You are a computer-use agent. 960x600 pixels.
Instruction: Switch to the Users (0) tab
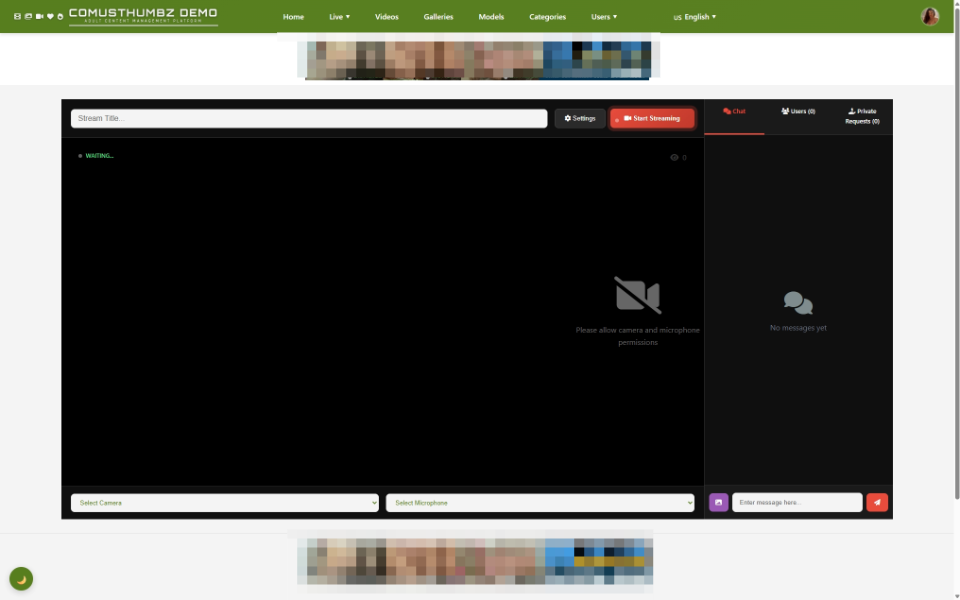pyautogui.click(x=798, y=111)
